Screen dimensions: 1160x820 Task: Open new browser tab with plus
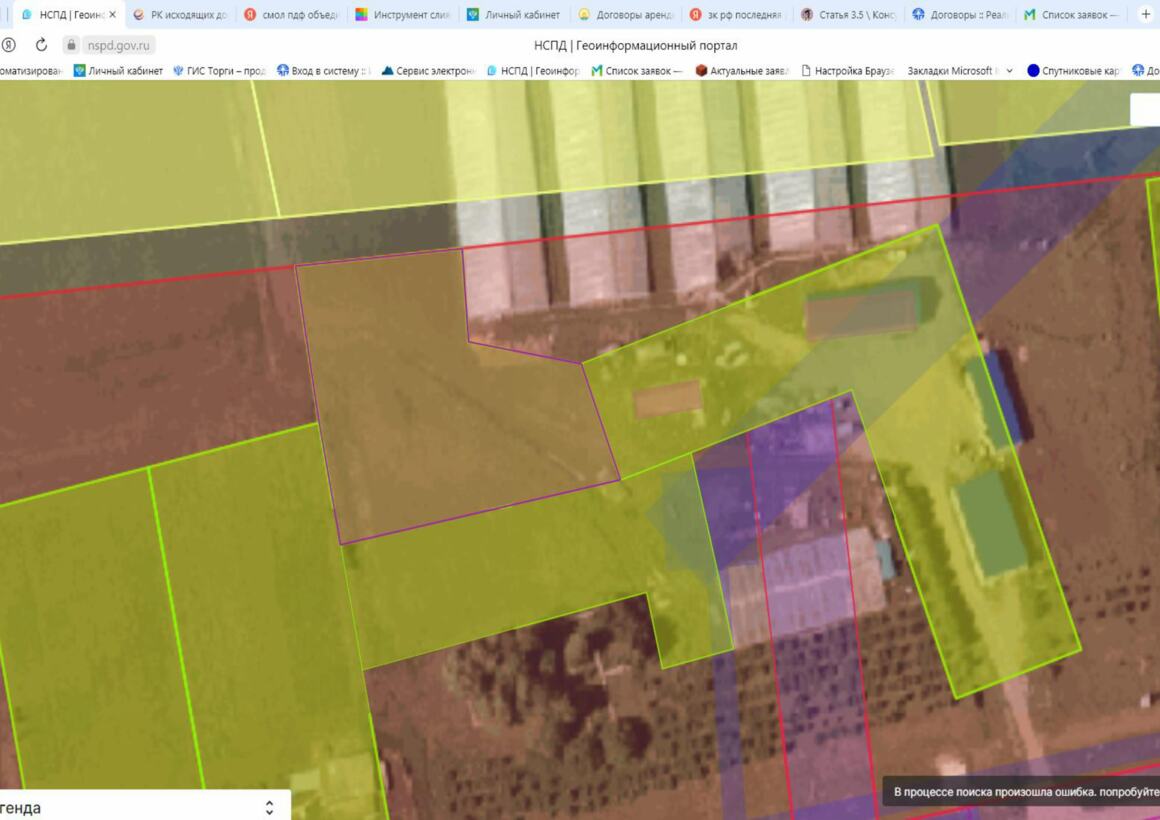click(1145, 15)
